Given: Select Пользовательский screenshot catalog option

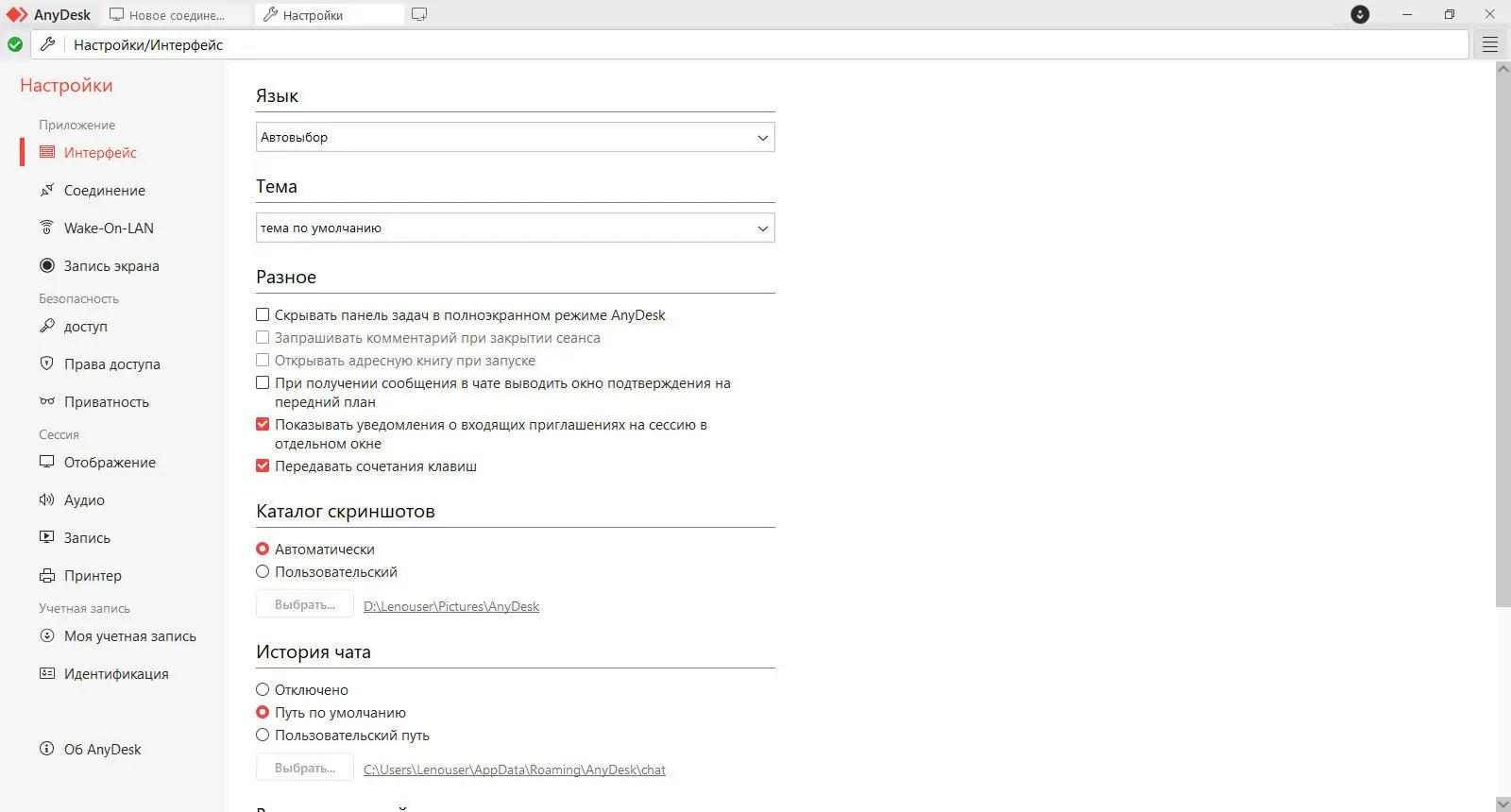Looking at the screenshot, I should (x=263, y=571).
